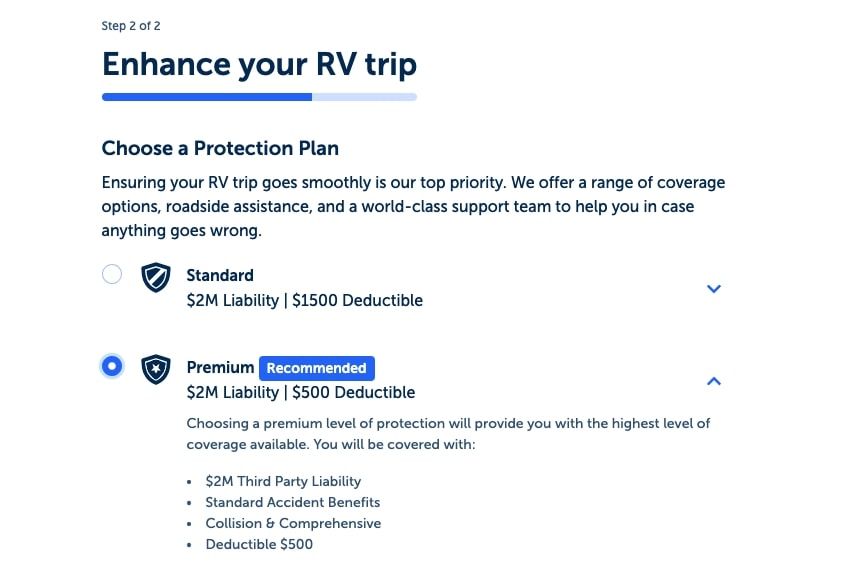Click the "Standard" plan title
Image resolution: width=846 pixels, height=571 pixels.
click(220, 275)
